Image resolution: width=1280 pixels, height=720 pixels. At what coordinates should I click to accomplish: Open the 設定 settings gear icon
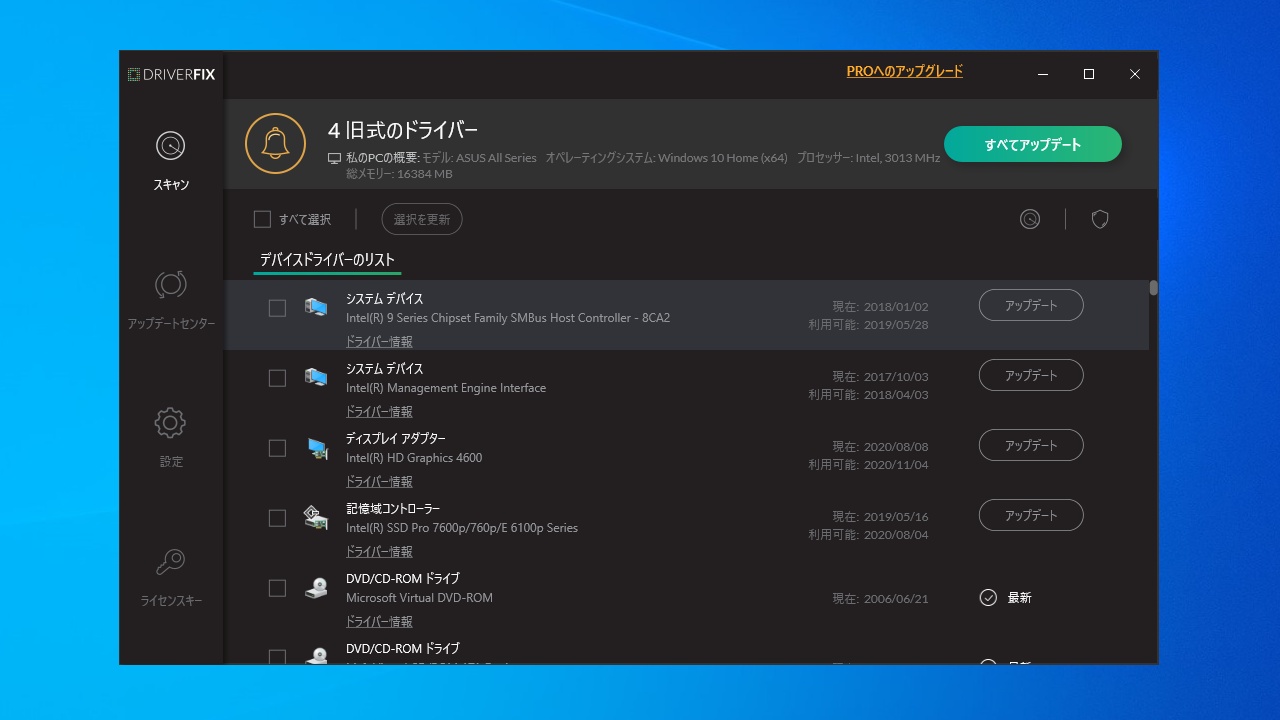pyautogui.click(x=171, y=423)
